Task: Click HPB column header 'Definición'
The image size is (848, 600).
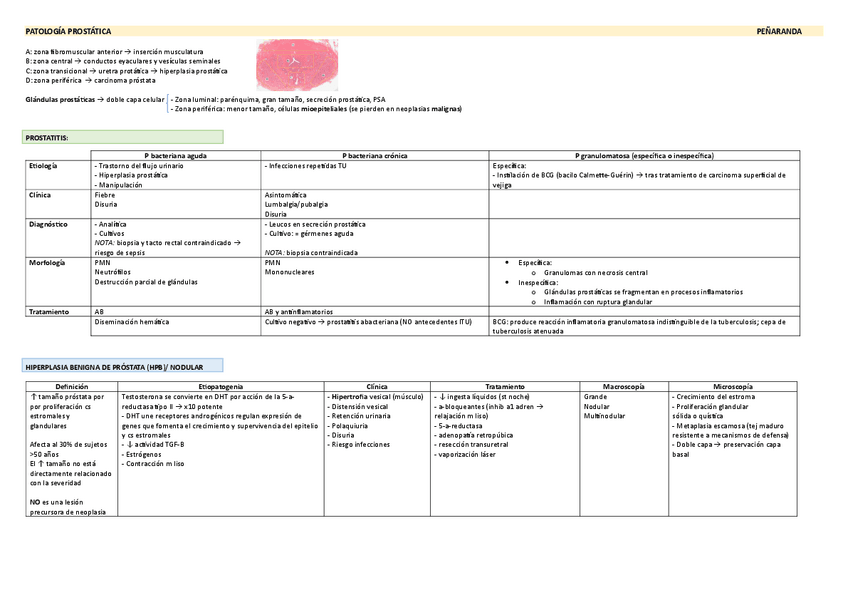Action: [x=72, y=387]
